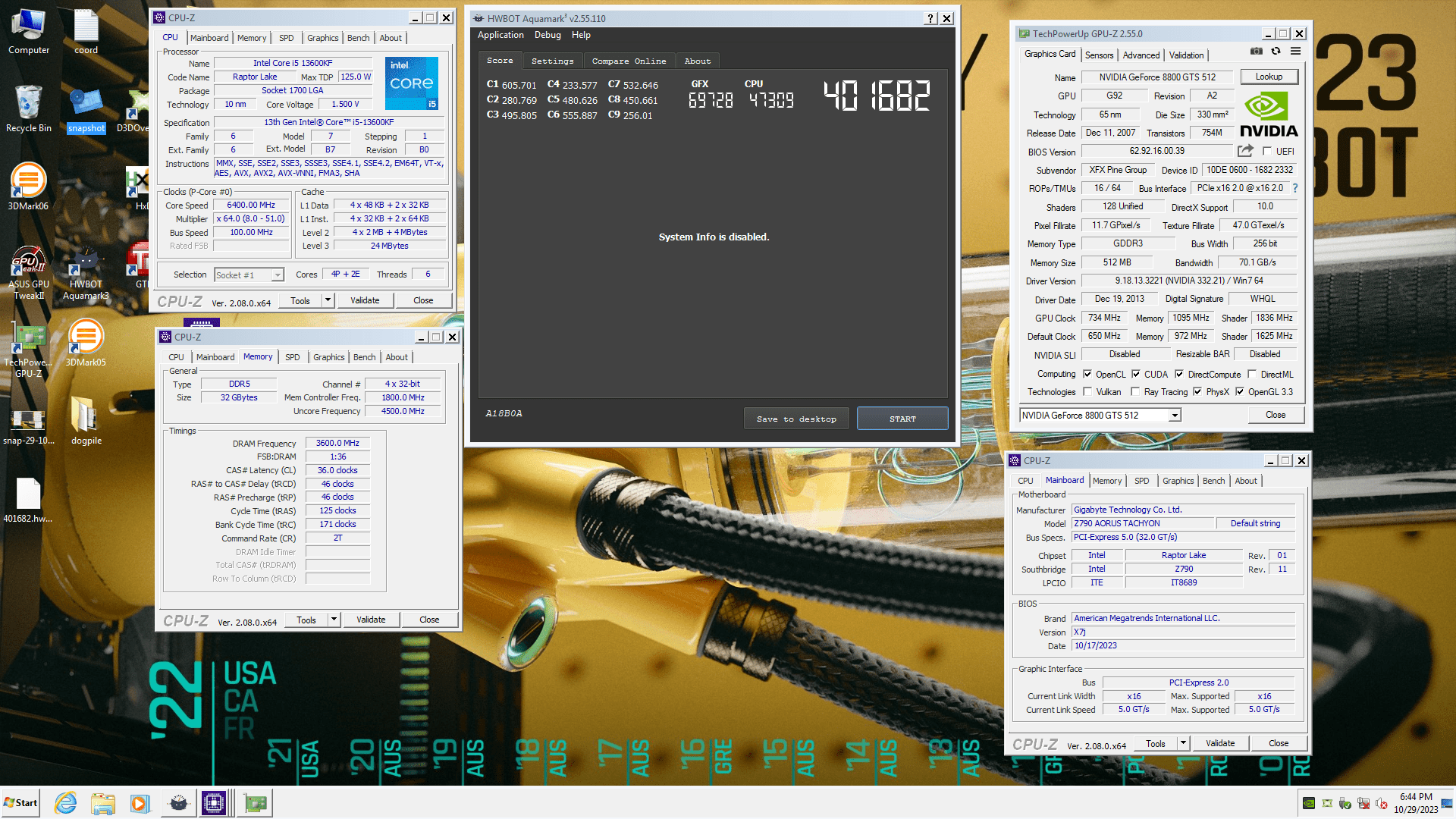Screen dimensions: 1456x819
Task: Toggle the OpenCL checkbox
Action: tap(1087, 374)
